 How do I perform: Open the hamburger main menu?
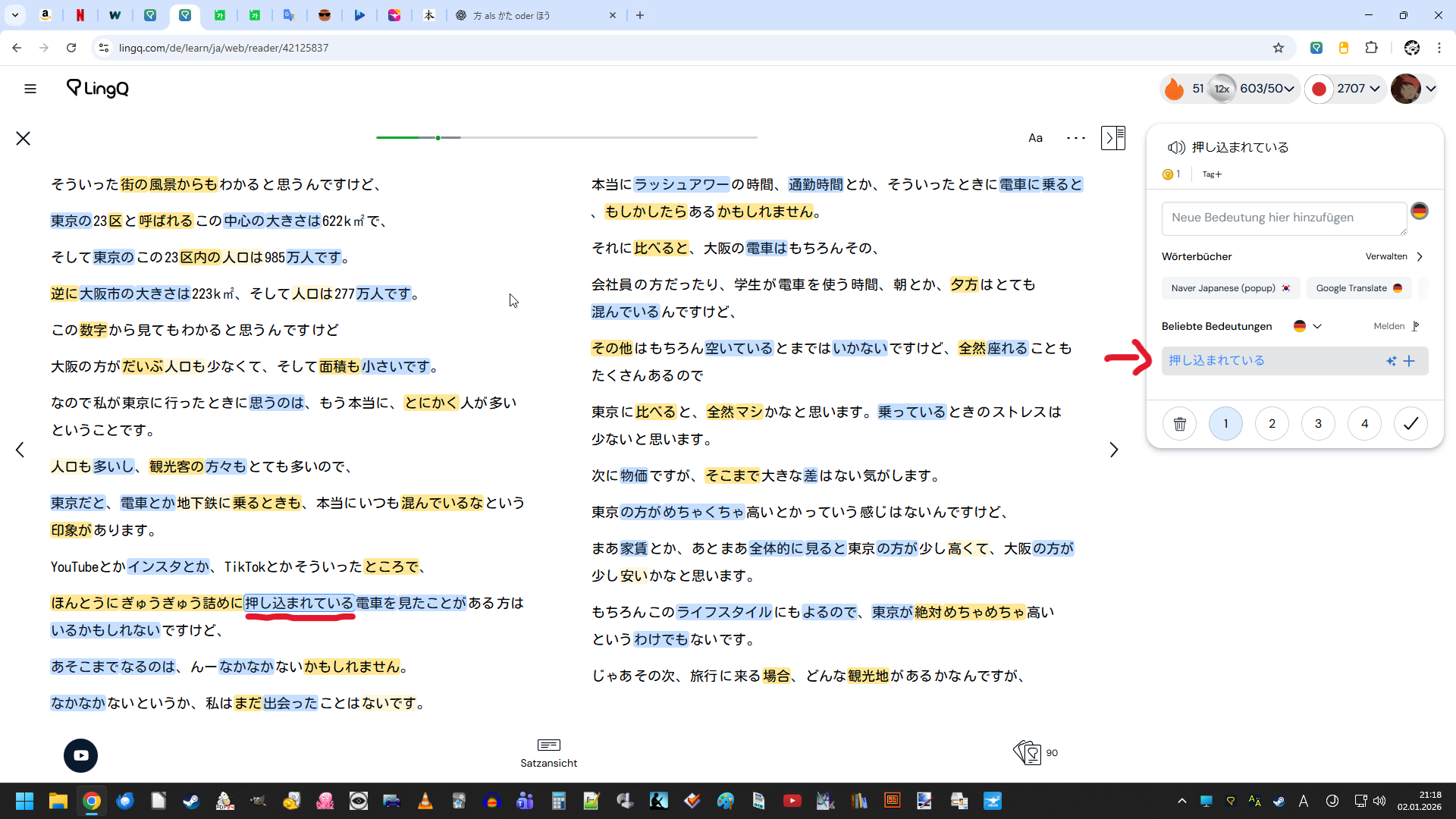point(30,89)
